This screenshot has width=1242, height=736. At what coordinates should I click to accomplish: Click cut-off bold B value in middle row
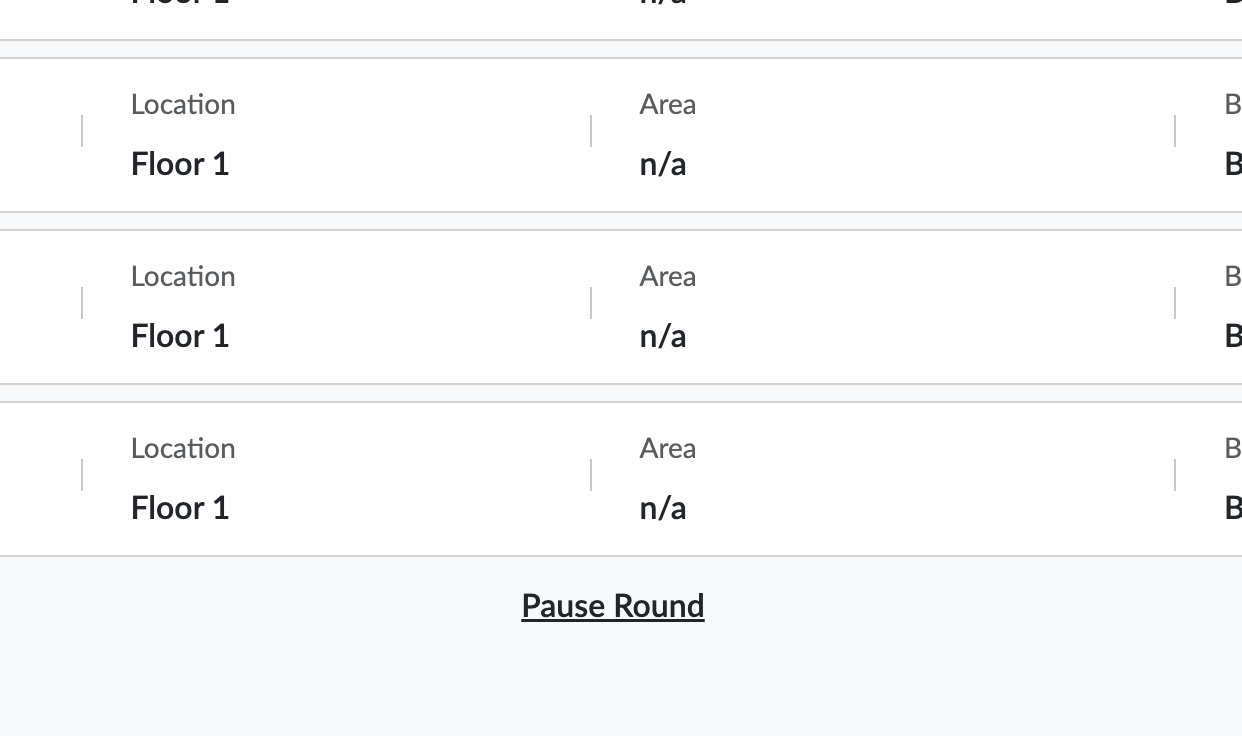click(x=1233, y=336)
